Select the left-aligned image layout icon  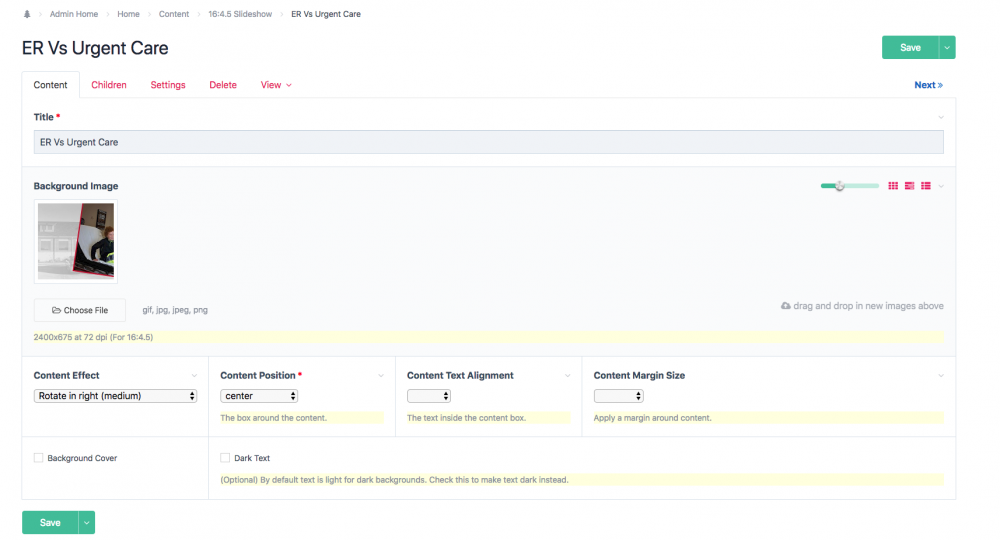[909, 186]
